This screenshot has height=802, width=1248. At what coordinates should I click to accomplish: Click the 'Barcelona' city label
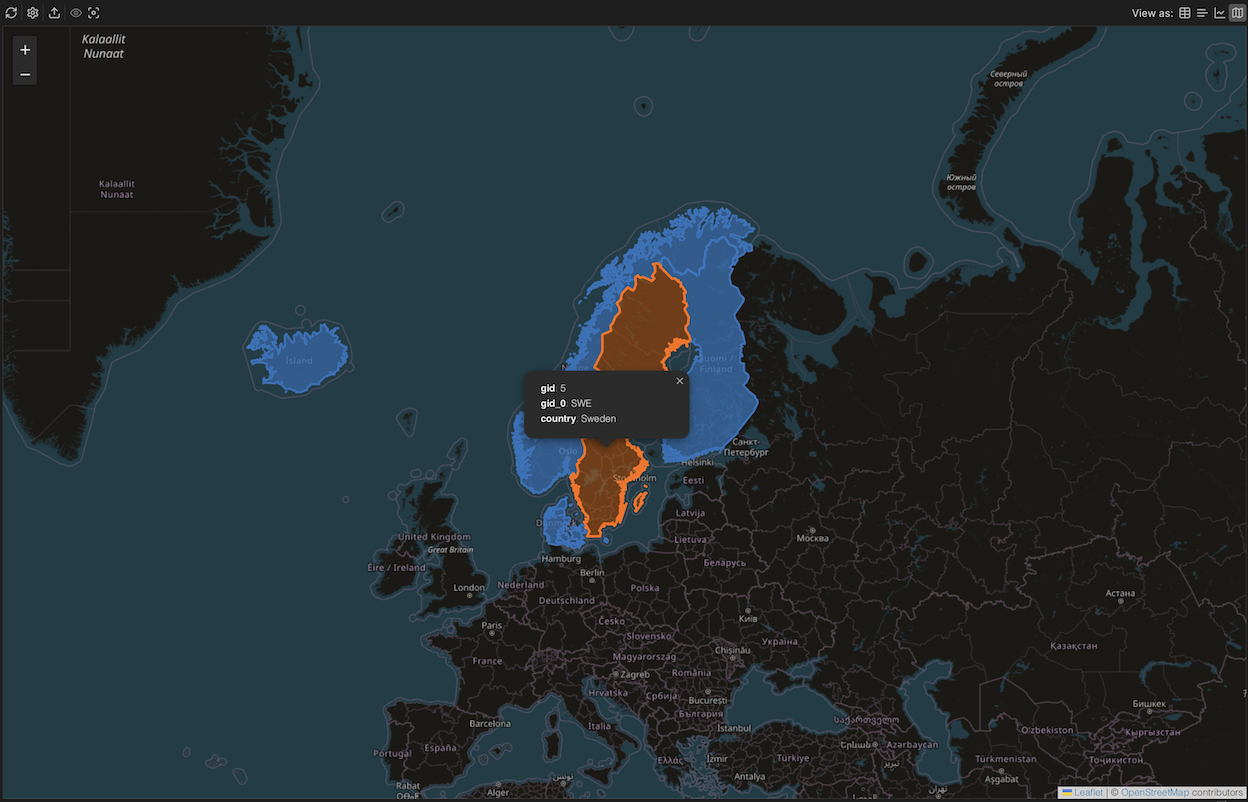[x=490, y=723]
